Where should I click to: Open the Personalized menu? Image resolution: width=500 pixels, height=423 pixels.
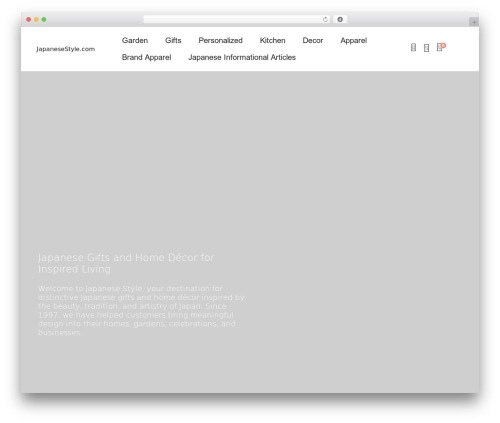(221, 40)
